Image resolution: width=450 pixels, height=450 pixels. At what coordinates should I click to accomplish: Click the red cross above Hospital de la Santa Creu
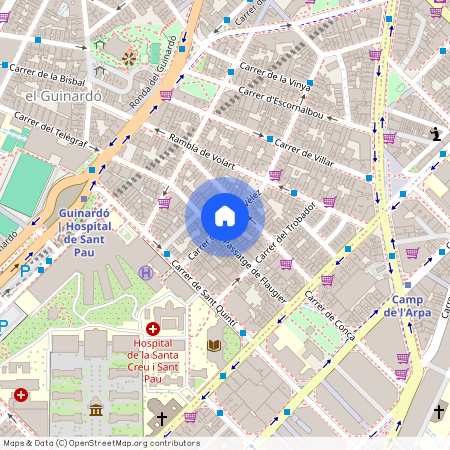pos(153,329)
